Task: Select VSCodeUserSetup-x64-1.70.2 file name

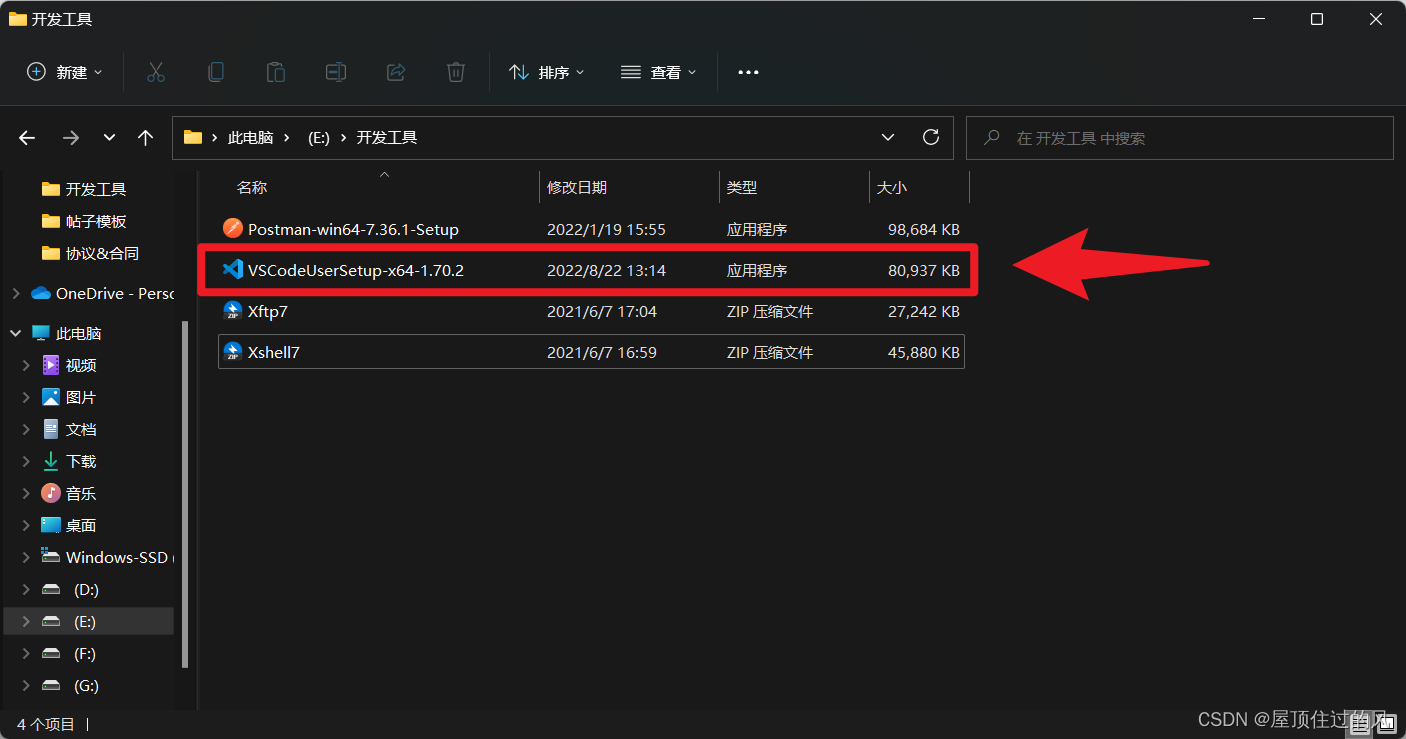Action: [356, 270]
